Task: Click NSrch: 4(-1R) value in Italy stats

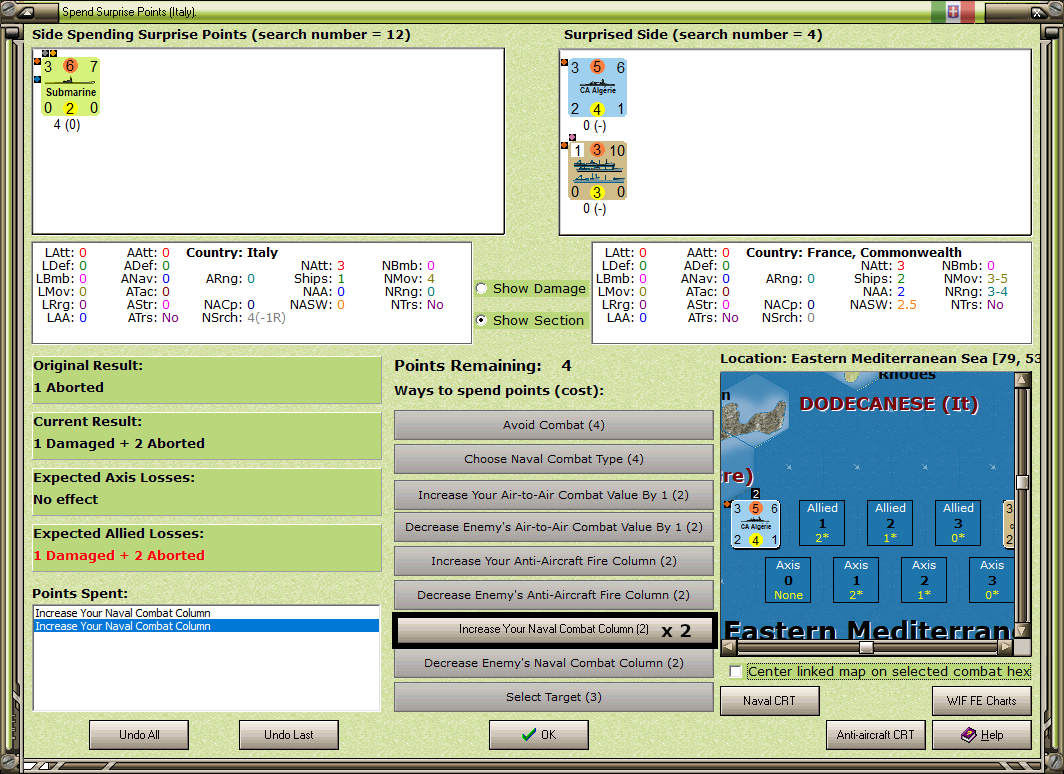Action: (266, 318)
